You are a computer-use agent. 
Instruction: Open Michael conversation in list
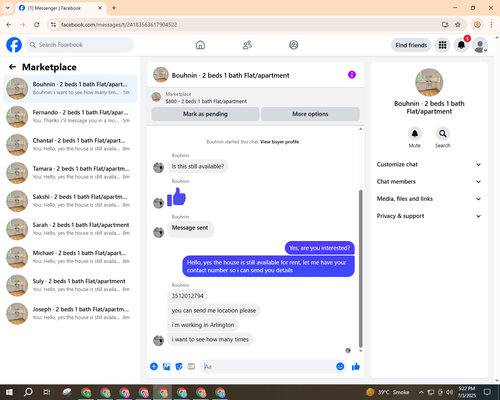[70, 257]
